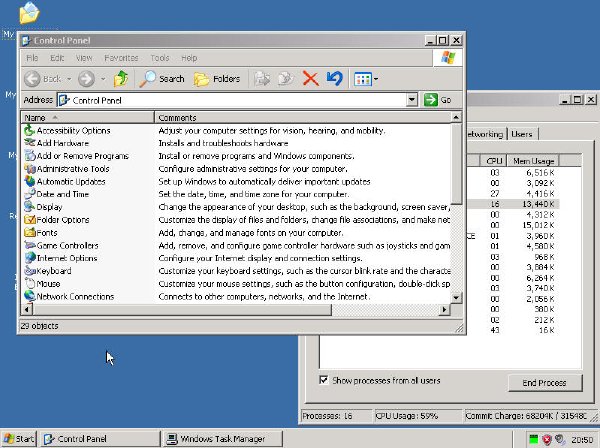This screenshot has width=600, height=448.
Task: Click the horizontal scrollbar left arrow
Action: click(x=27, y=309)
